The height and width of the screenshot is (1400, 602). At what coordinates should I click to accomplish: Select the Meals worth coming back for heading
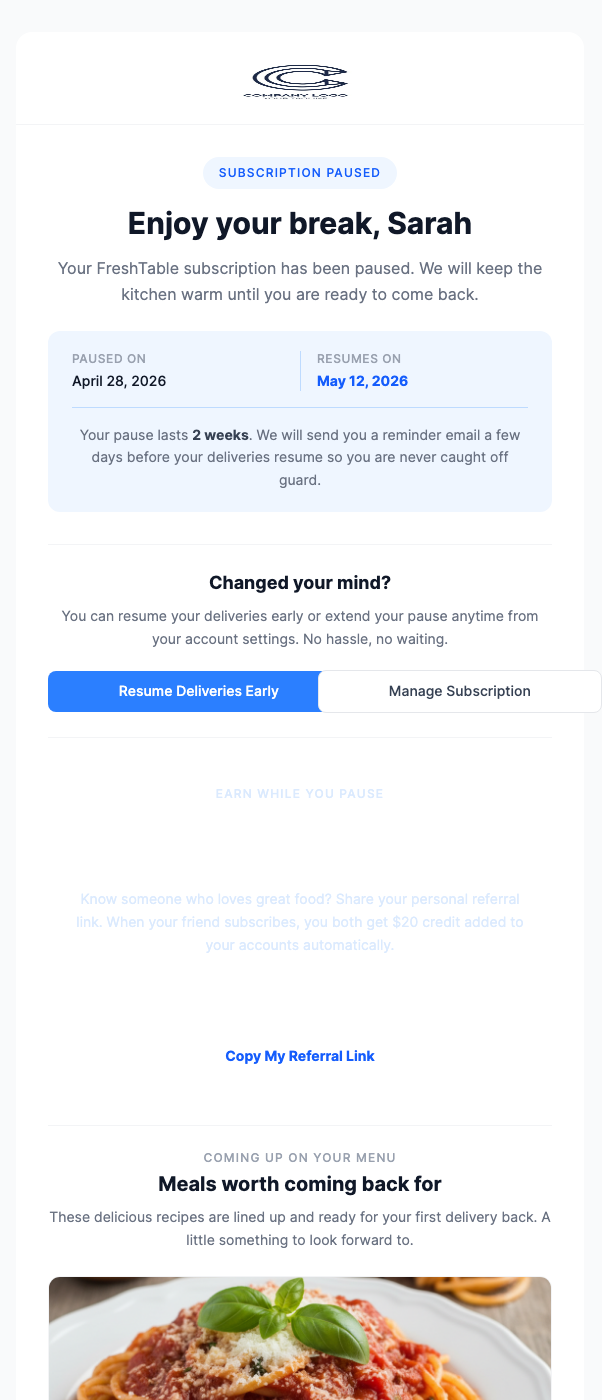[299, 1183]
